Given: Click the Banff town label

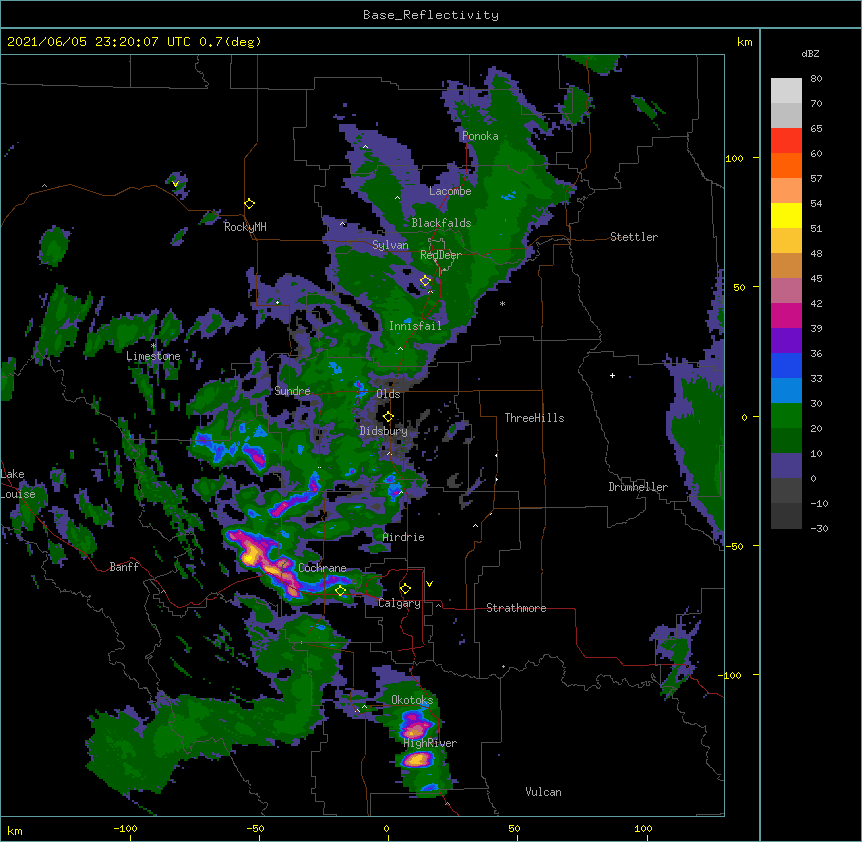Looking at the screenshot, I should coord(124,567).
